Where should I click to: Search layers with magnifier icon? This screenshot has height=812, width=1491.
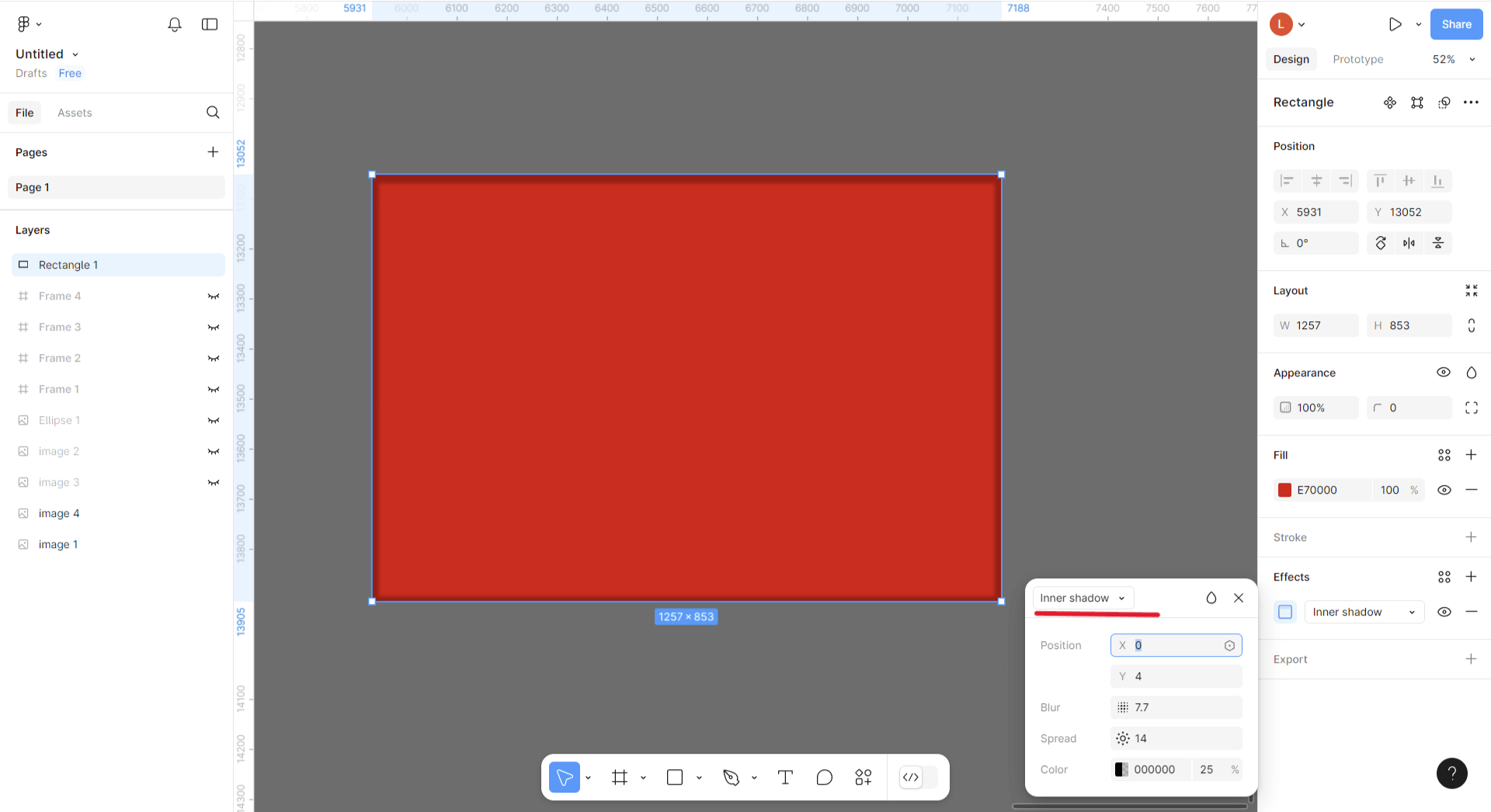tap(213, 113)
